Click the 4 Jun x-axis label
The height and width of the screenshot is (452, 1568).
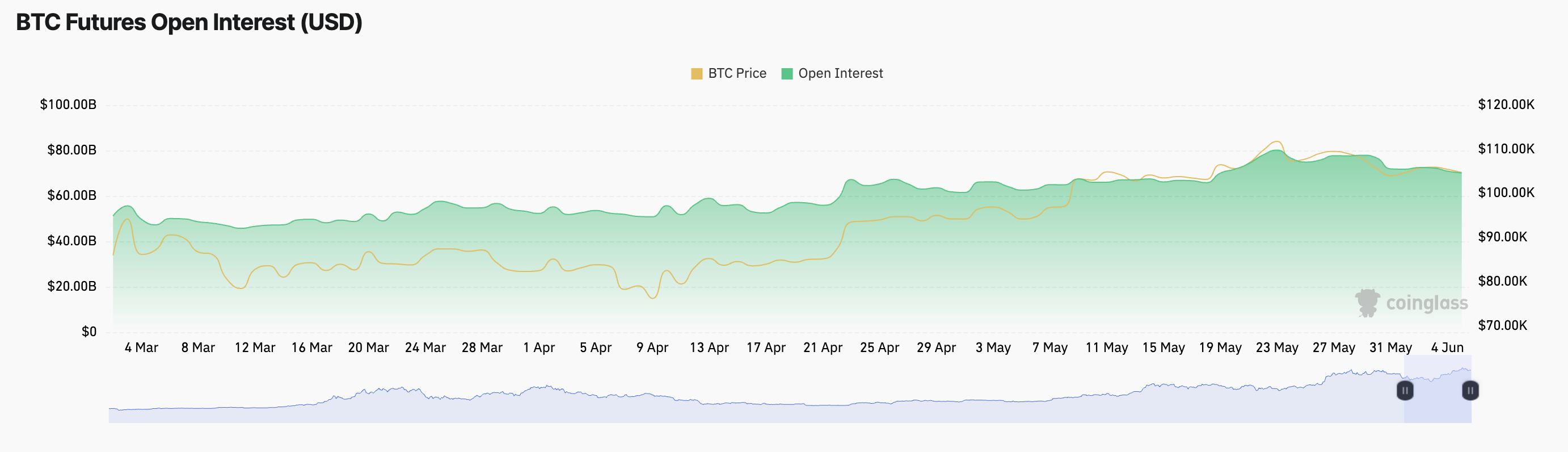(x=1447, y=348)
